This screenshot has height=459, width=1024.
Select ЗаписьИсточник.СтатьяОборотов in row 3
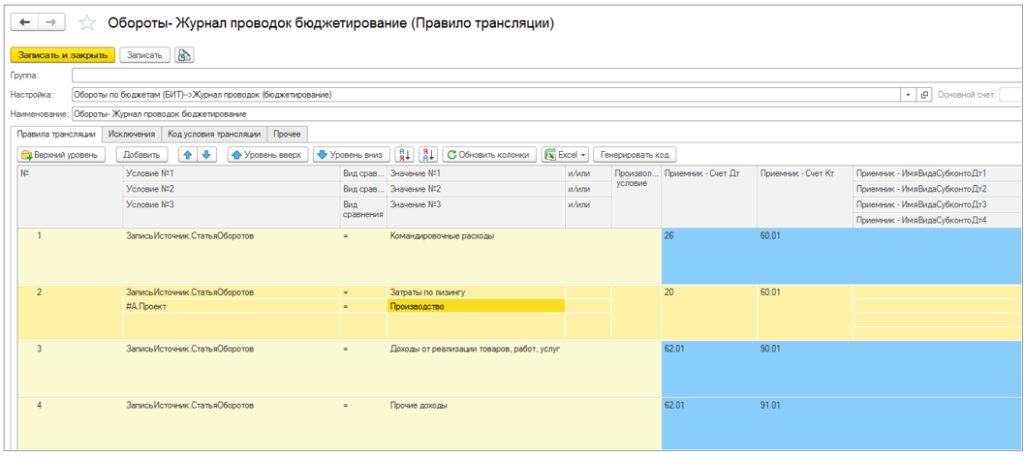point(231,349)
